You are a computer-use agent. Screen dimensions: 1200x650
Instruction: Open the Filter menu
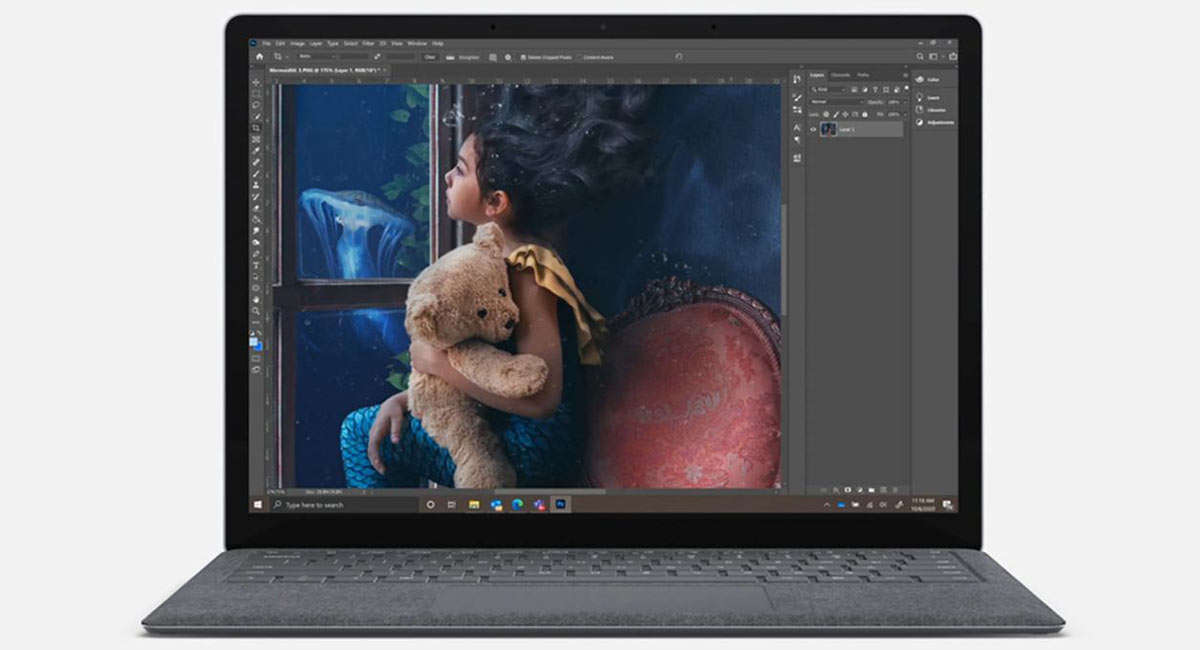(x=368, y=43)
